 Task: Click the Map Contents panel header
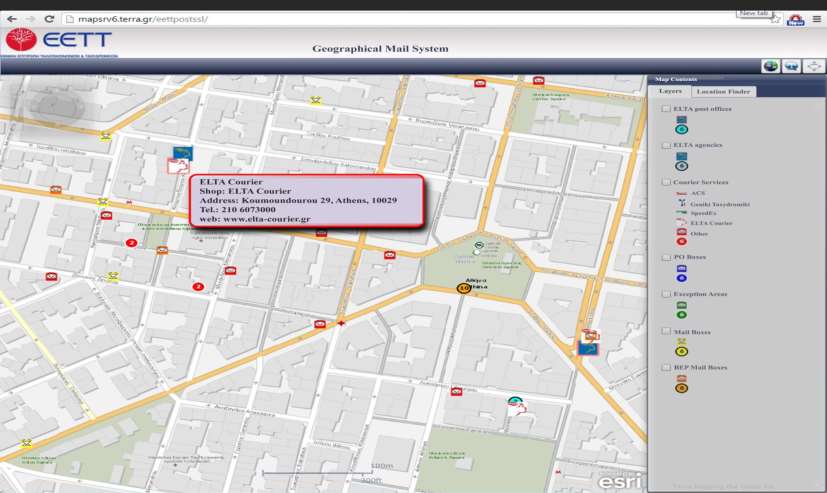click(736, 79)
